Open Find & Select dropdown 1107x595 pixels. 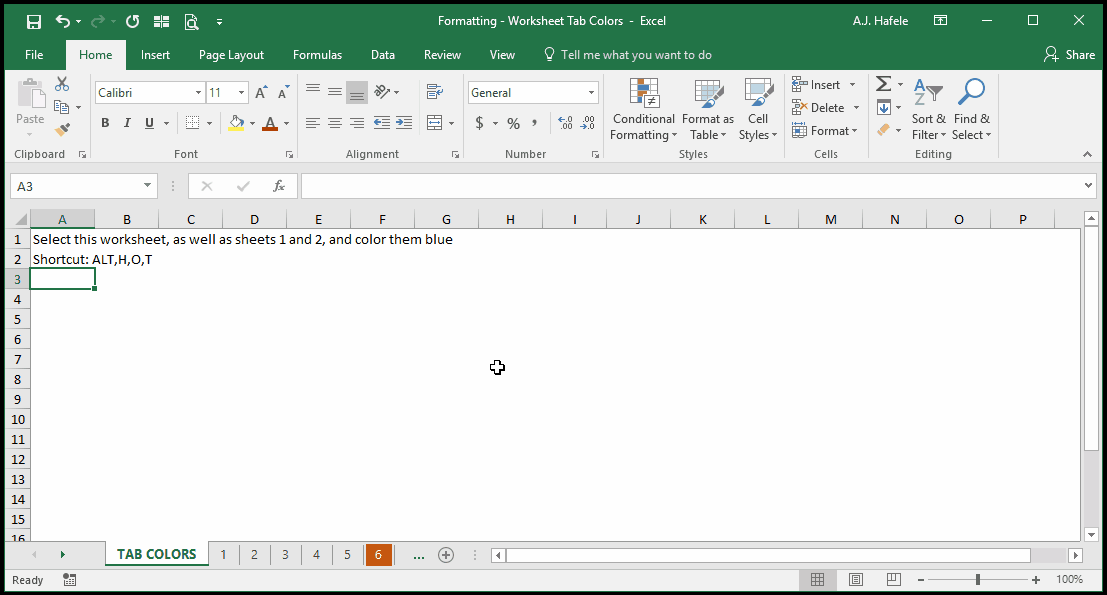(x=971, y=109)
